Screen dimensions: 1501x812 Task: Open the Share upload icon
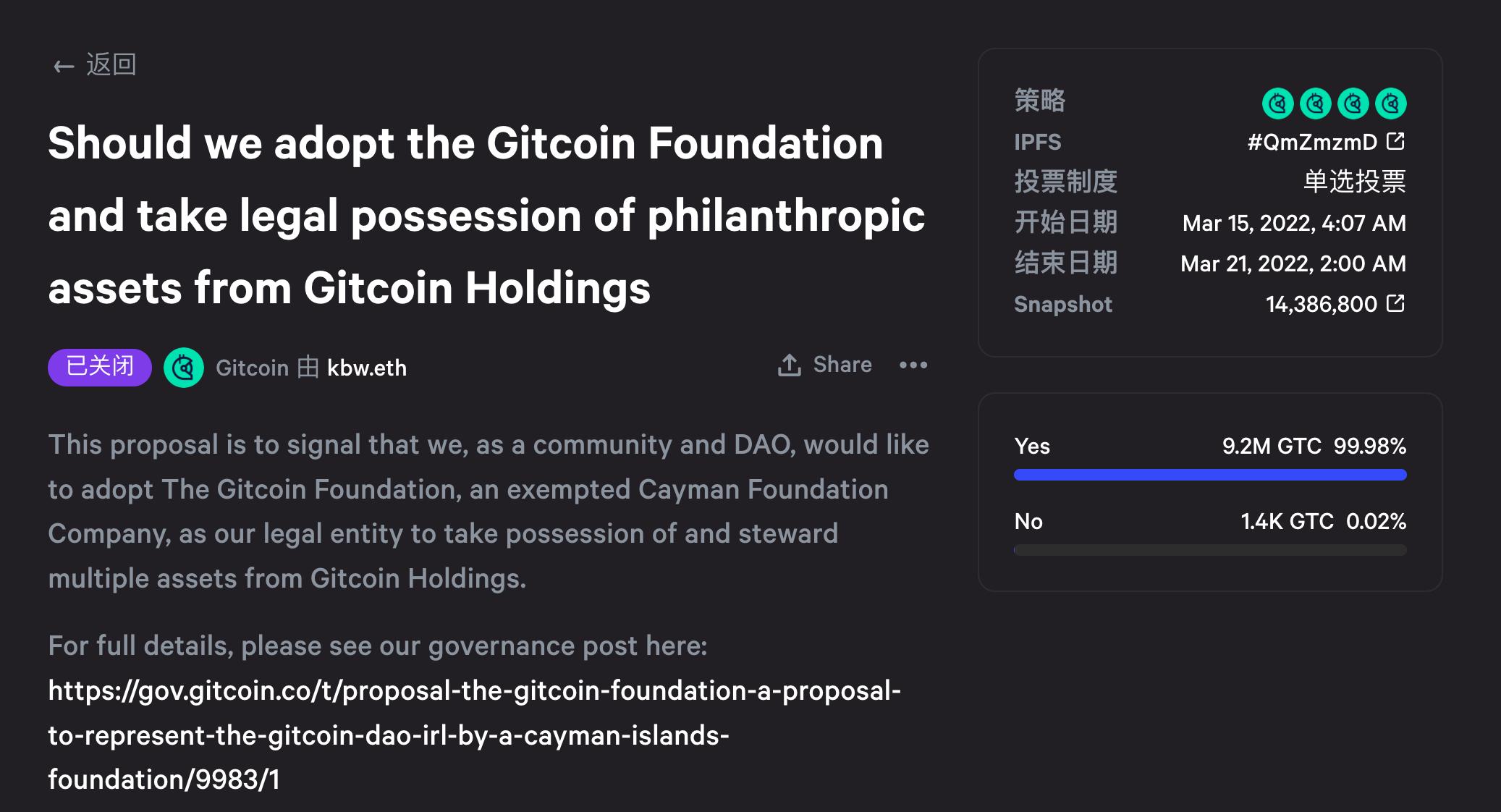point(789,365)
